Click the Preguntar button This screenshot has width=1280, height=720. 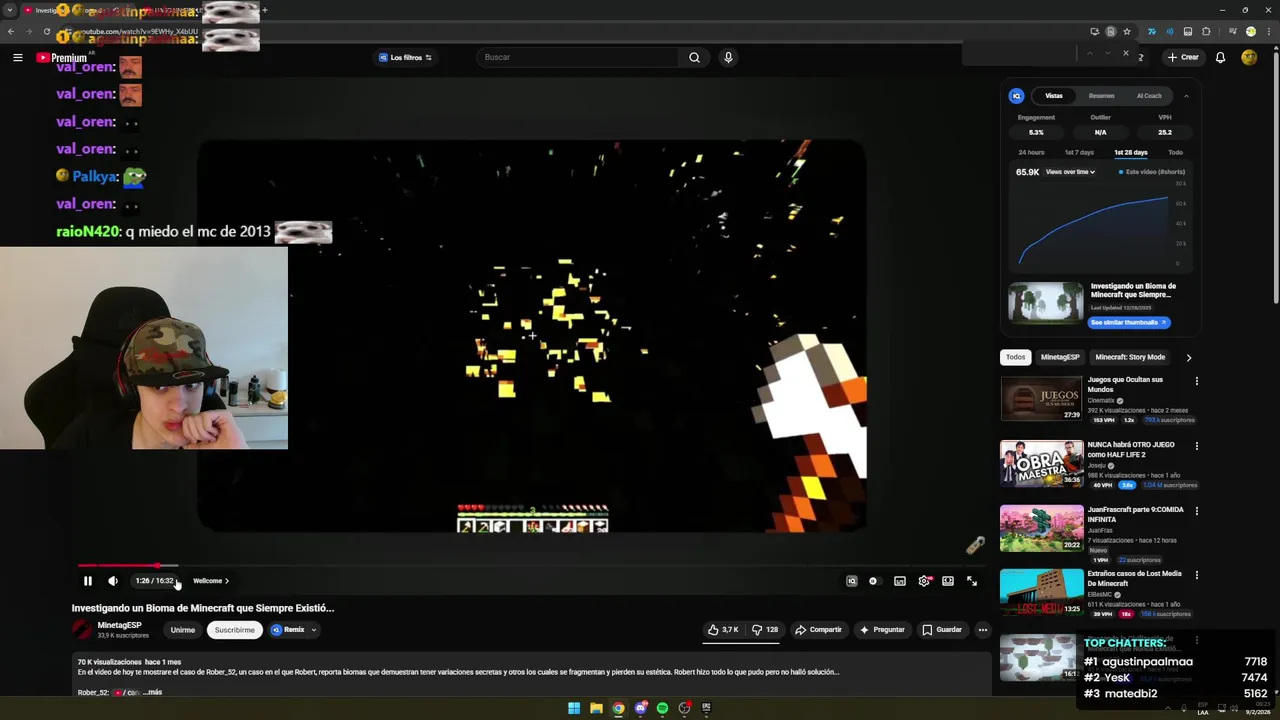point(882,630)
